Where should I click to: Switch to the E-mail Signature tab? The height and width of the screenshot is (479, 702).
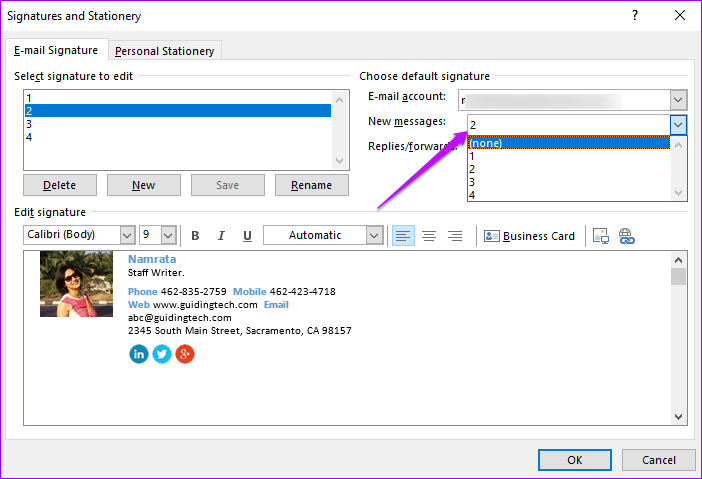(56, 50)
